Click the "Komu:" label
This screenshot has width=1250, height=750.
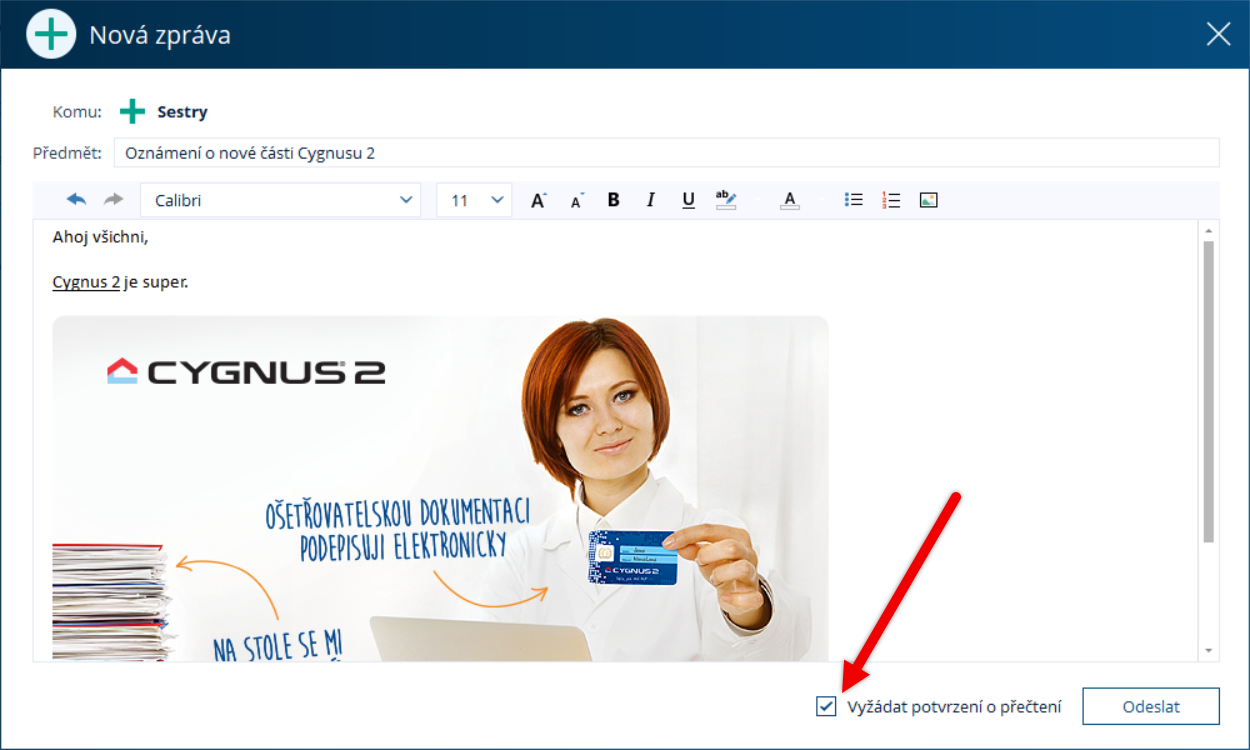(x=77, y=112)
